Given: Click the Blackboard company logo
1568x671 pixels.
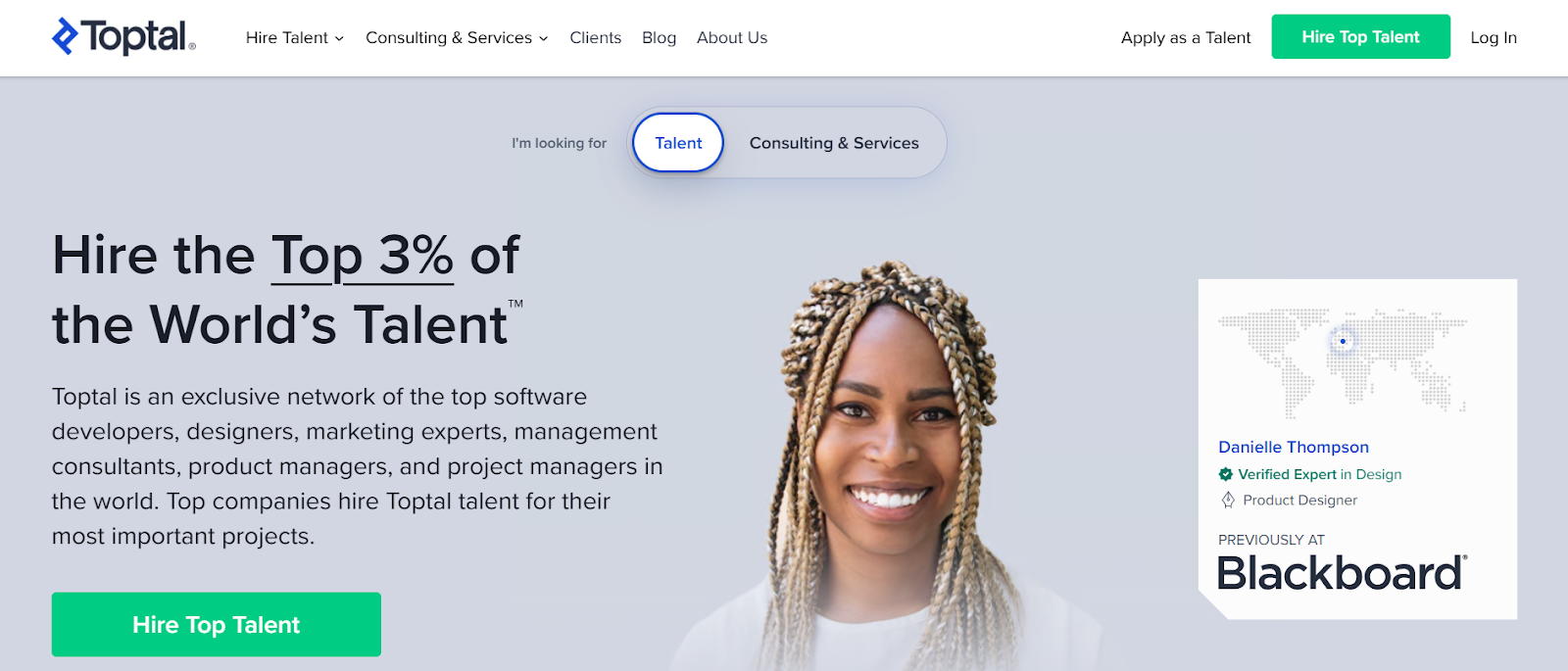Looking at the screenshot, I should [1342, 573].
